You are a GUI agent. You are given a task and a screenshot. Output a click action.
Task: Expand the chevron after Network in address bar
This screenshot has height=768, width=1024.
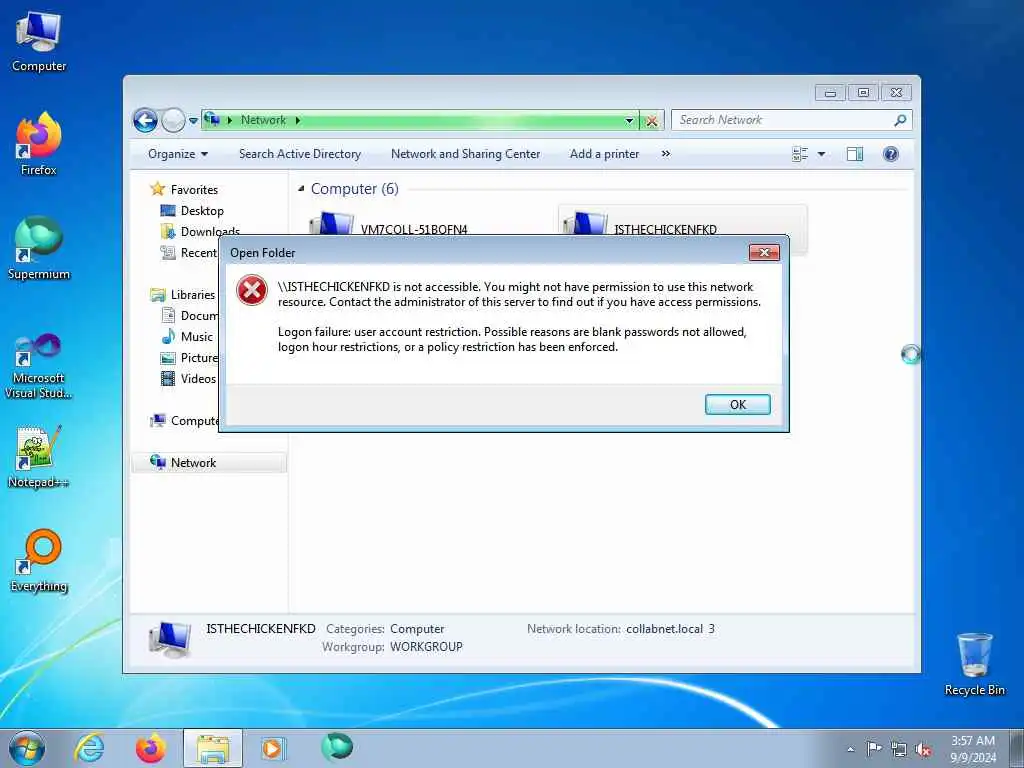pyautogui.click(x=298, y=120)
